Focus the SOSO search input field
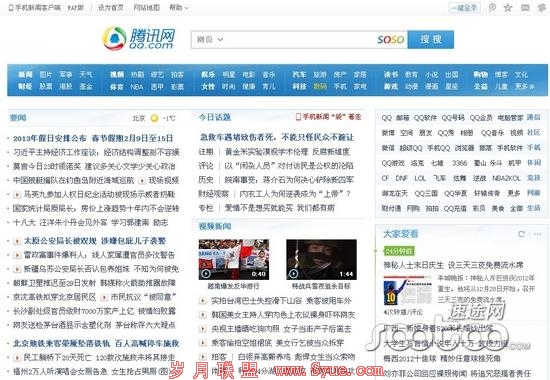Viewport: 550px width, 380px height. tap(300, 39)
